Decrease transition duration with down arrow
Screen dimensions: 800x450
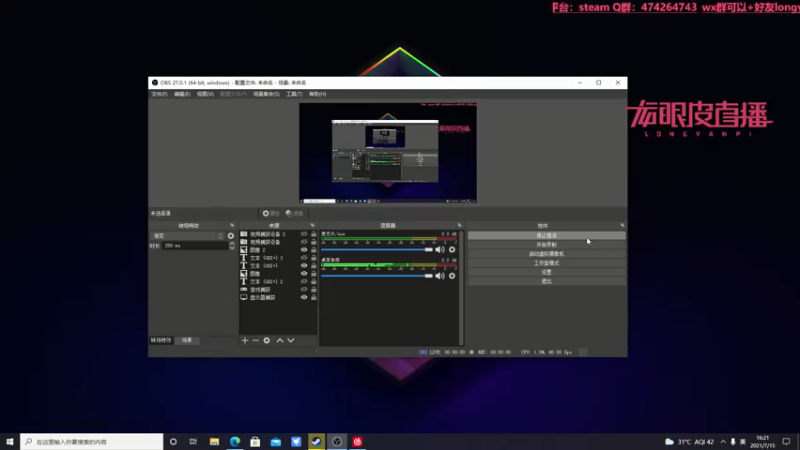point(232,248)
